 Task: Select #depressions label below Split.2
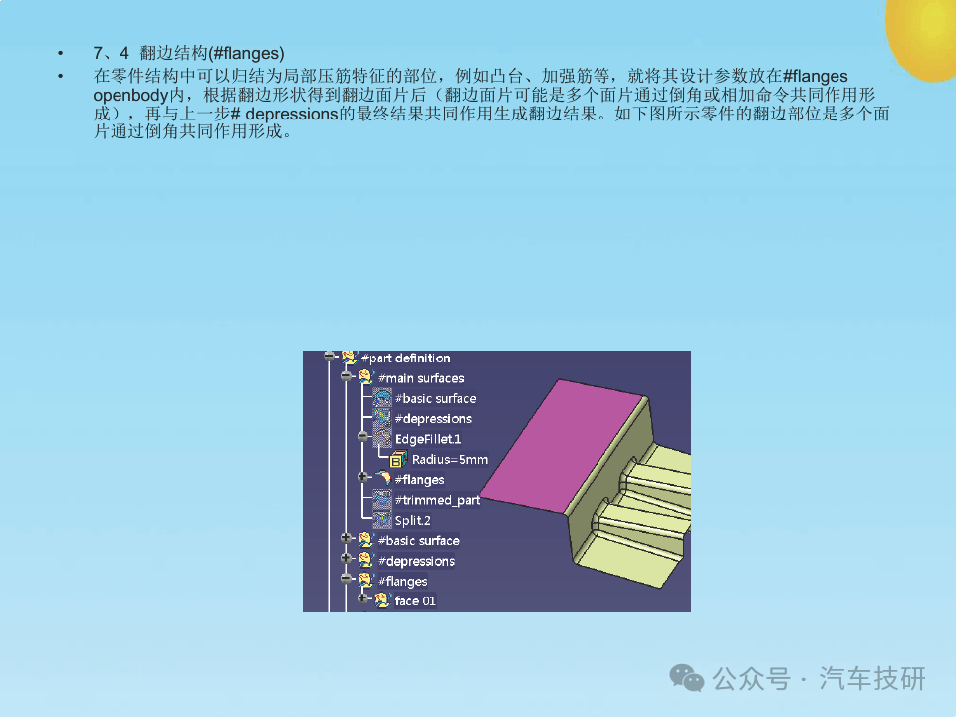tap(416, 561)
